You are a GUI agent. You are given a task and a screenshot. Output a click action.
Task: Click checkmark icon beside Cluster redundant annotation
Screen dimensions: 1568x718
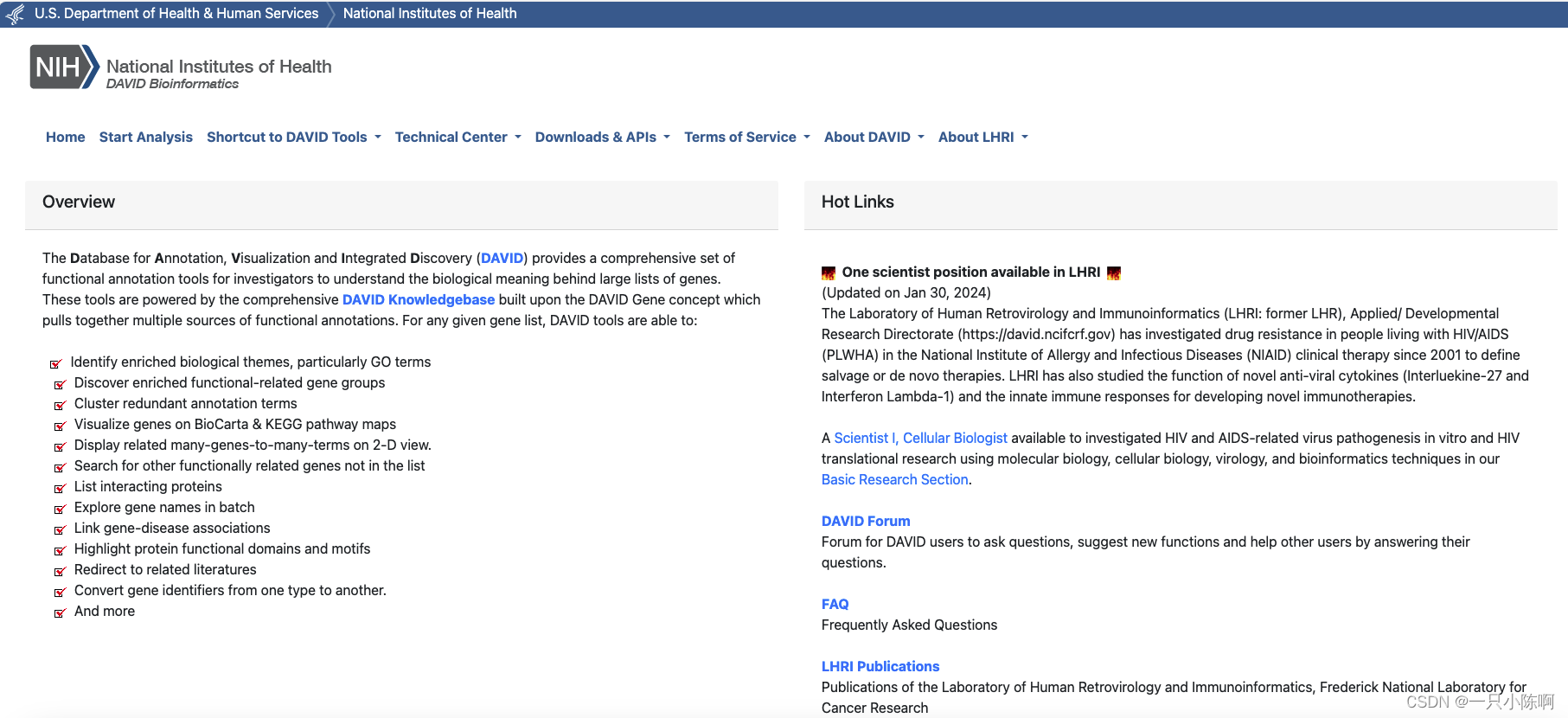[60, 405]
